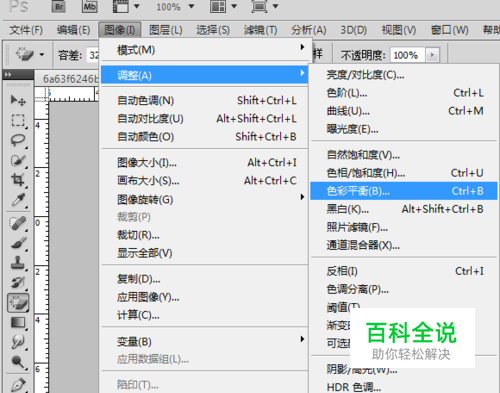500x393 pixels.
Task: Open the opacity slider arrow button
Action: tap(432, 55)
